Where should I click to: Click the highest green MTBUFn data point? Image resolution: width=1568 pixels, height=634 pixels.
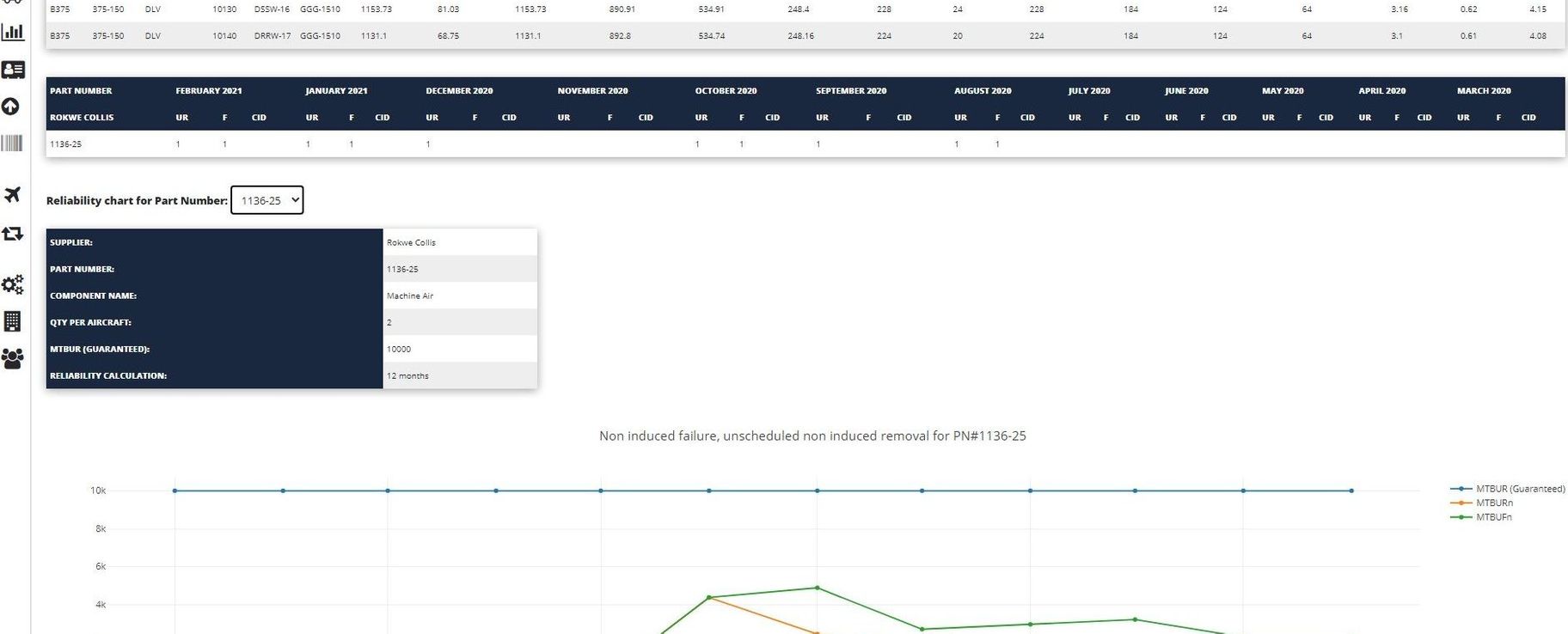click(x=817, y=588)
